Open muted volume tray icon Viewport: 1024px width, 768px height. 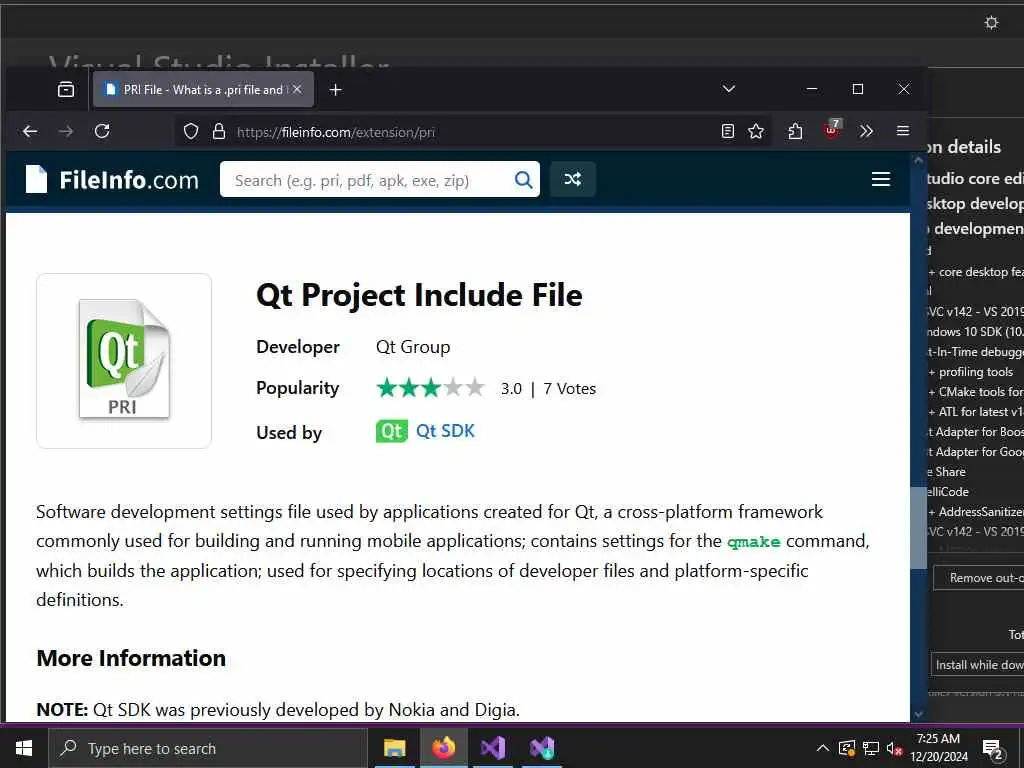tap(894, 748)
